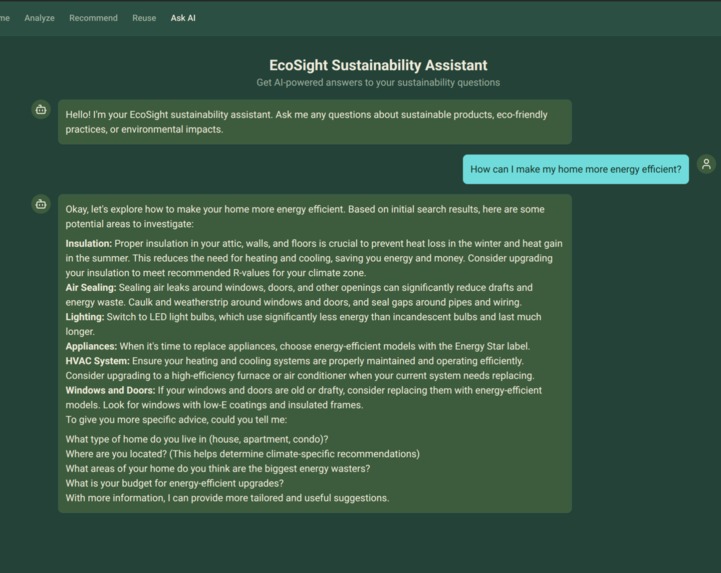The height and width of the screenshot is (573, 721).
Task: Click the question 'Where are you located?'
Action: pyautogui.click(x=242, y=454)
